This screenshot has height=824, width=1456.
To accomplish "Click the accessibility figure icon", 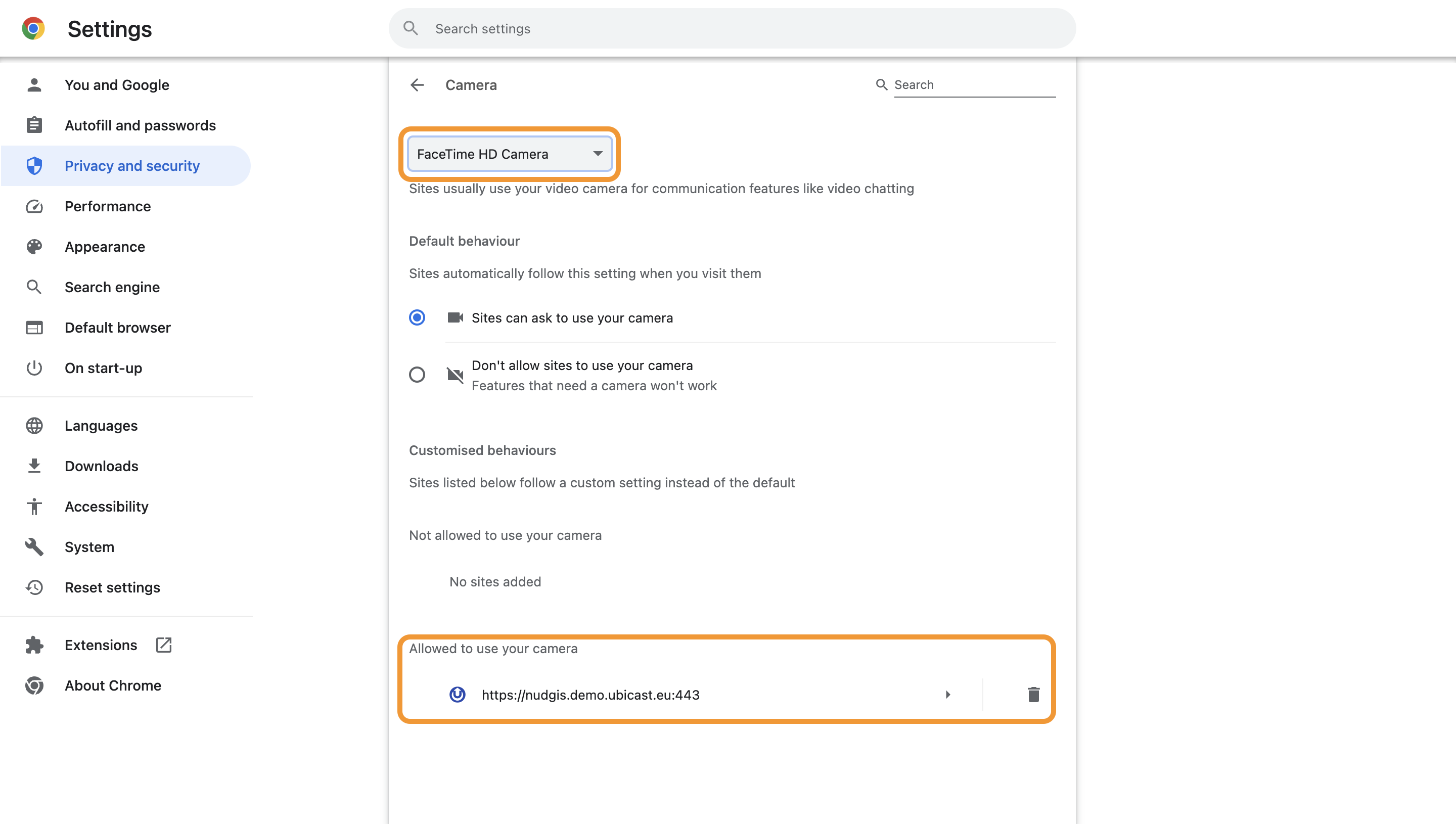I will pyautogui.click(x=34, y=507).
